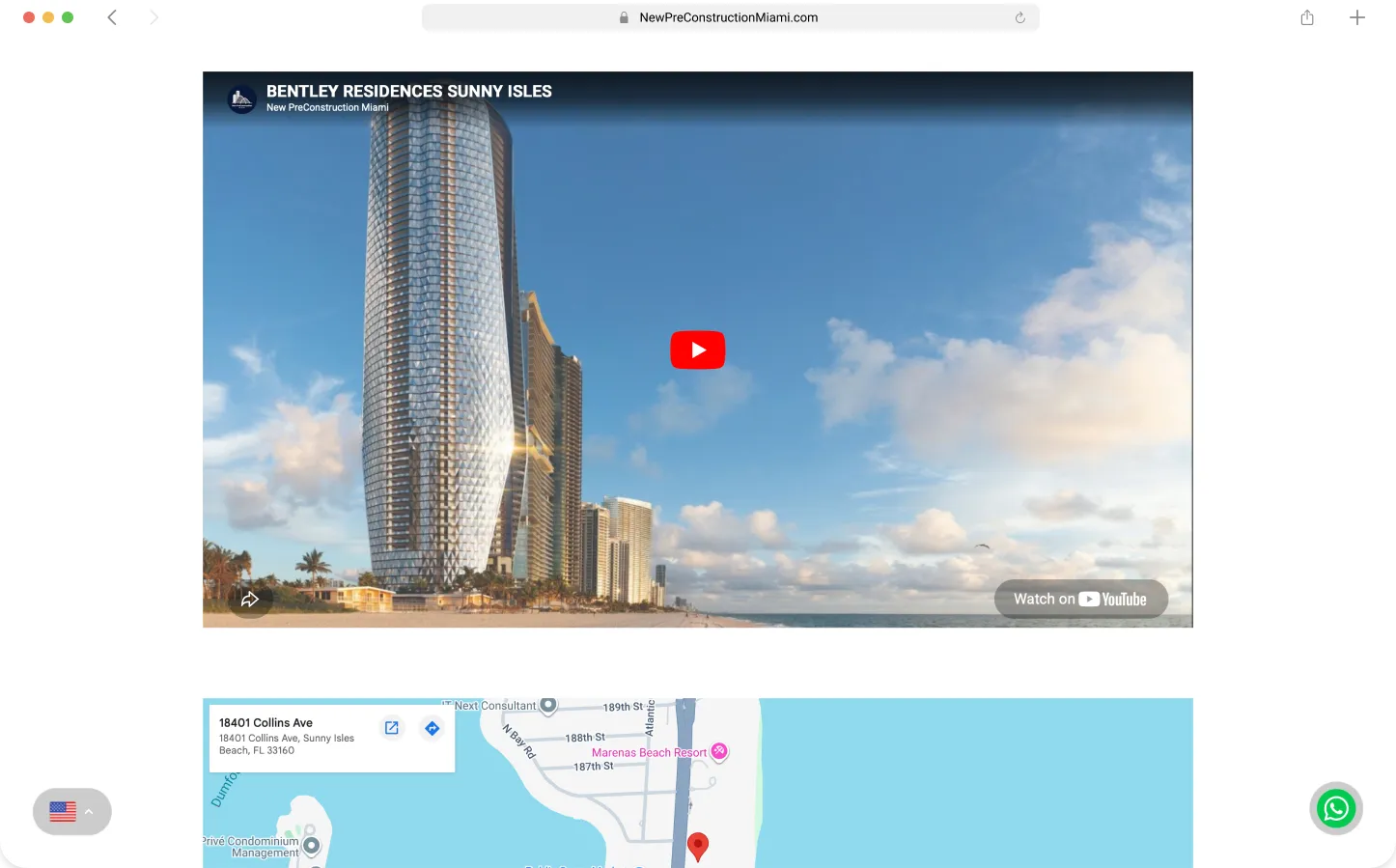Select the Next Consultant map pin
Viewport: 1396px width, 868px height.
548,705
